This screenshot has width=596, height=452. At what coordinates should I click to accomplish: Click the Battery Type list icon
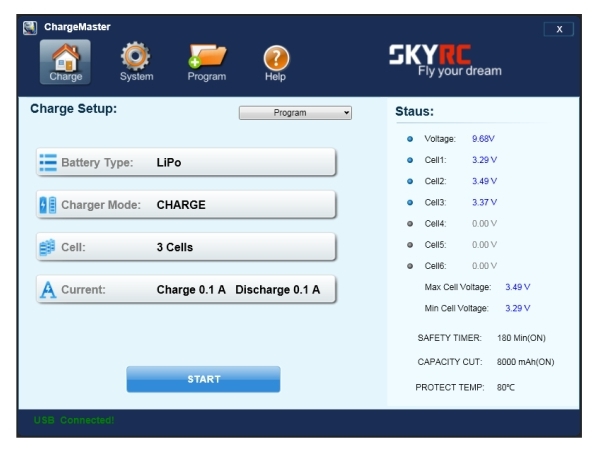point(48,162)
